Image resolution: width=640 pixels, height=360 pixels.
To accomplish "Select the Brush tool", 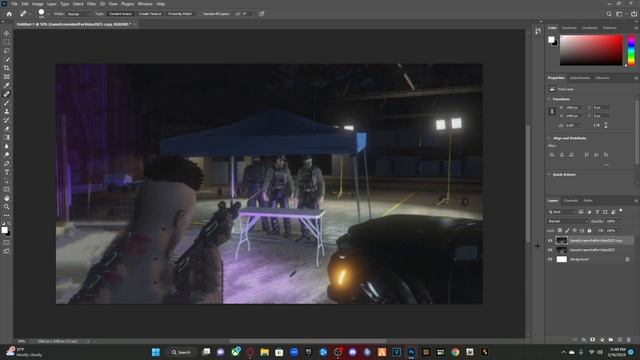I will (7, 103).
